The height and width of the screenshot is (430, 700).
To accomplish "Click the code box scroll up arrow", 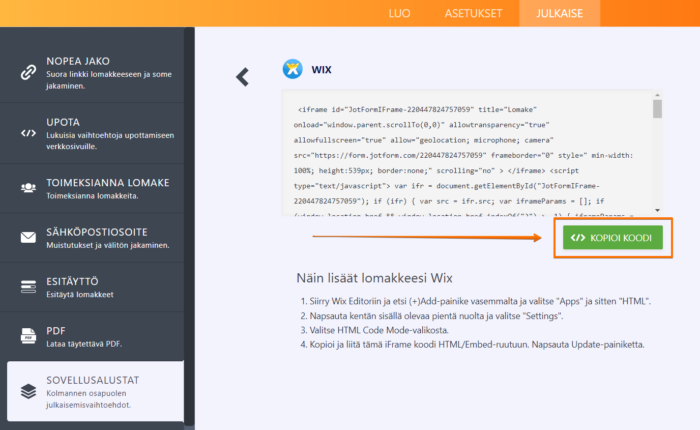I will pos(657,95).
